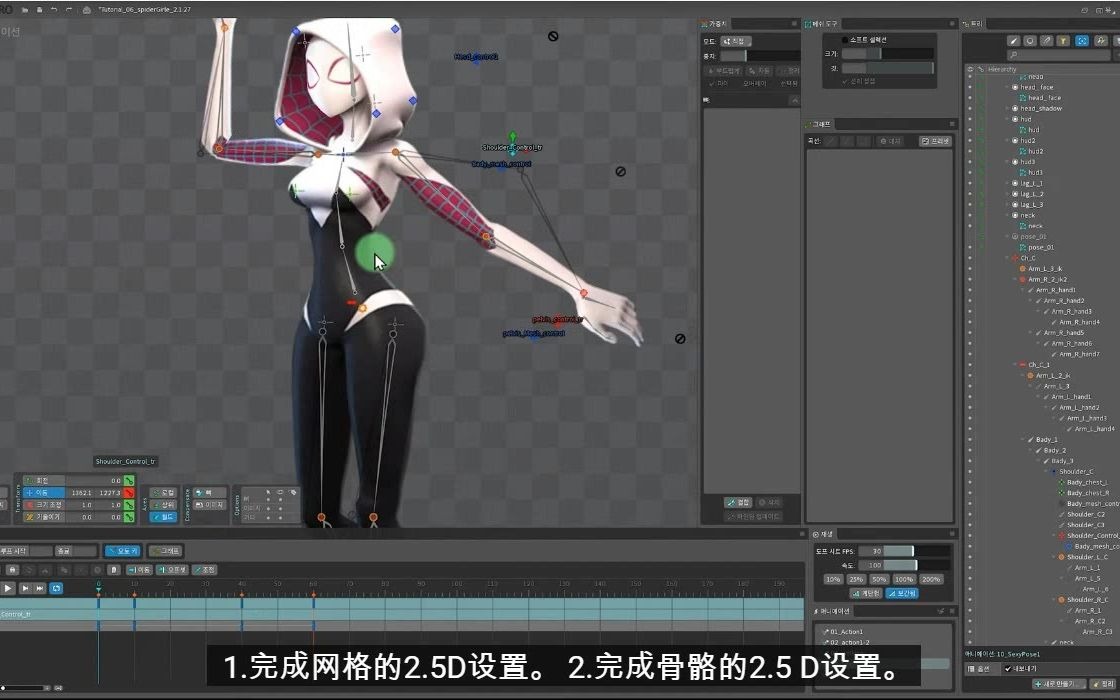Select the Shear transform tool
This screenshot has height=700, width=1120.
point(43,516)
